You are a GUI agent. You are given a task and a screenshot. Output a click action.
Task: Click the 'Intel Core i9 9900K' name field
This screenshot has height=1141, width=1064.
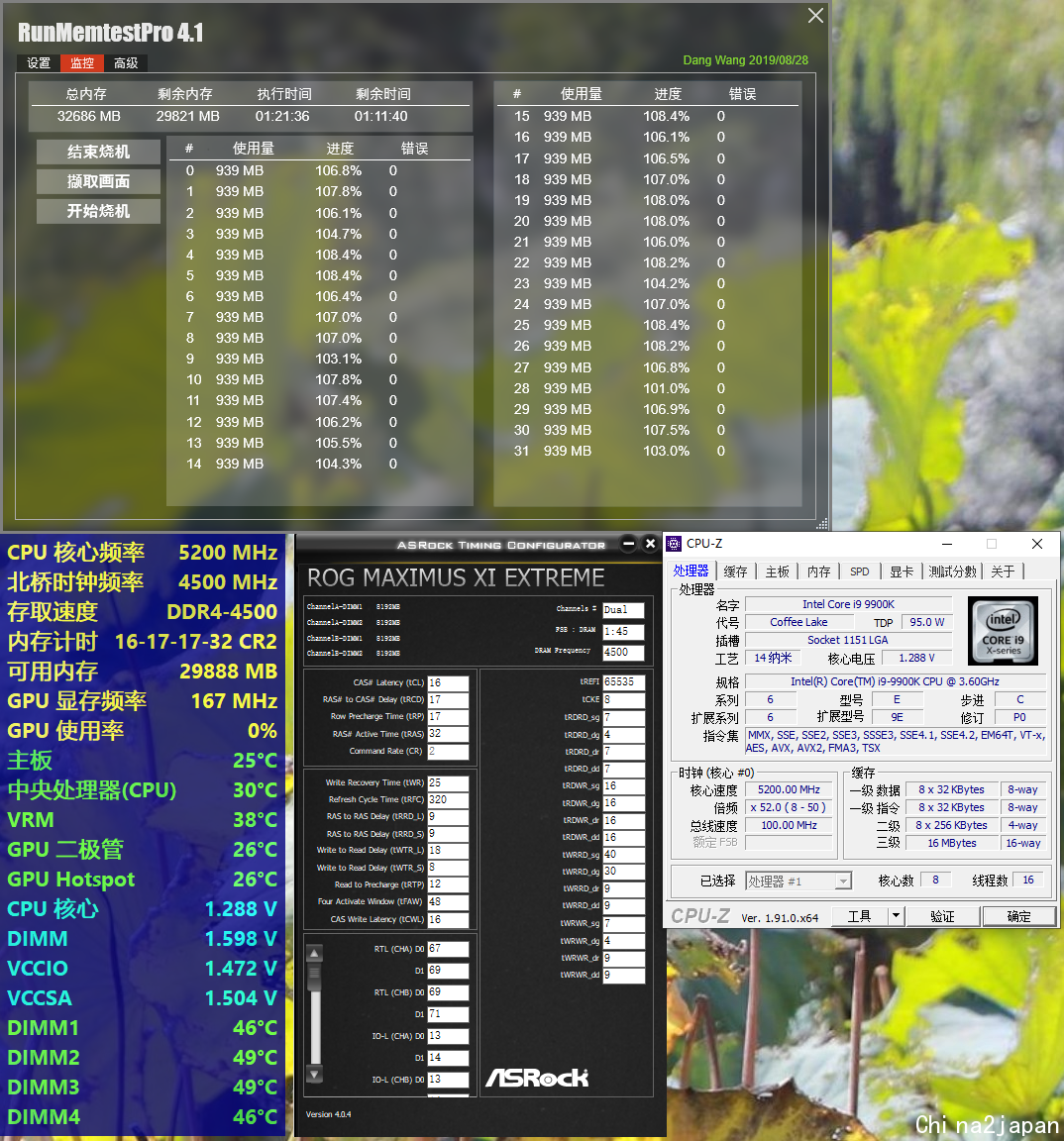pyautogui.click(x=849, y=604)
